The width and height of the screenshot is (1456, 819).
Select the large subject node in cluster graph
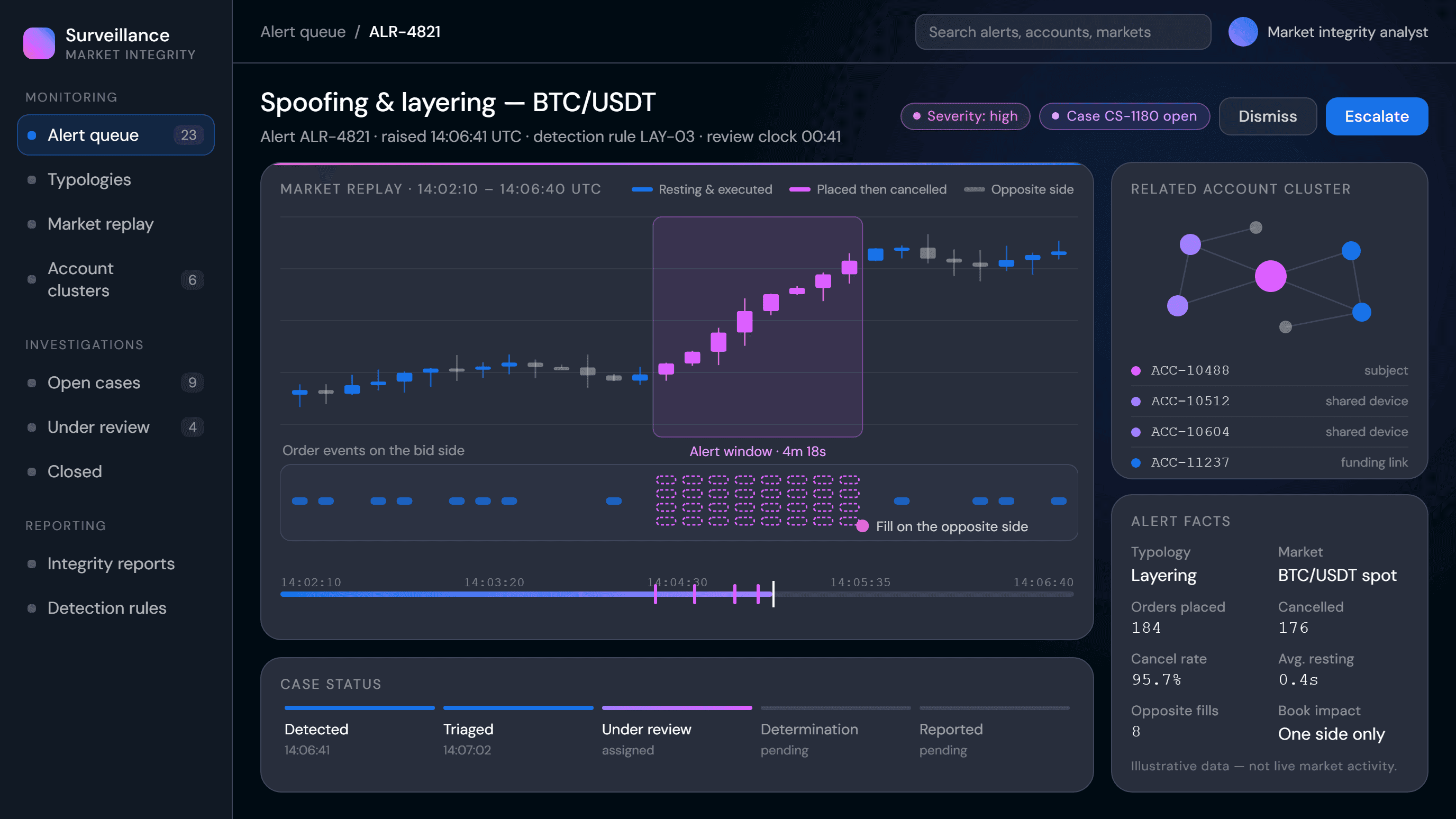1271,276
